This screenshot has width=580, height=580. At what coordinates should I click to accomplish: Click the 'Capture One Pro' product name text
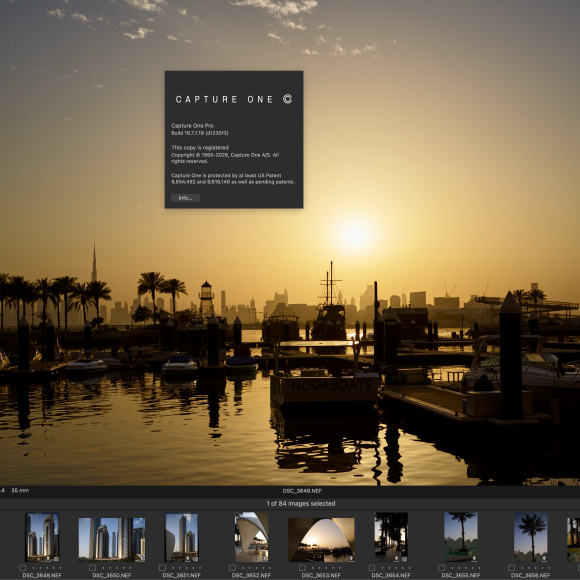coord(192,126)
